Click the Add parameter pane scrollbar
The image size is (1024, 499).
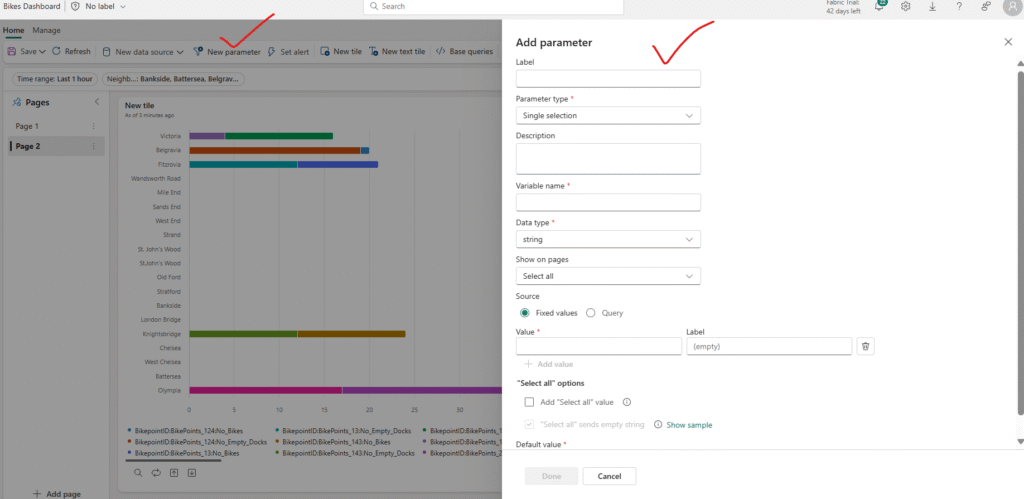[x=1019, y=240]
